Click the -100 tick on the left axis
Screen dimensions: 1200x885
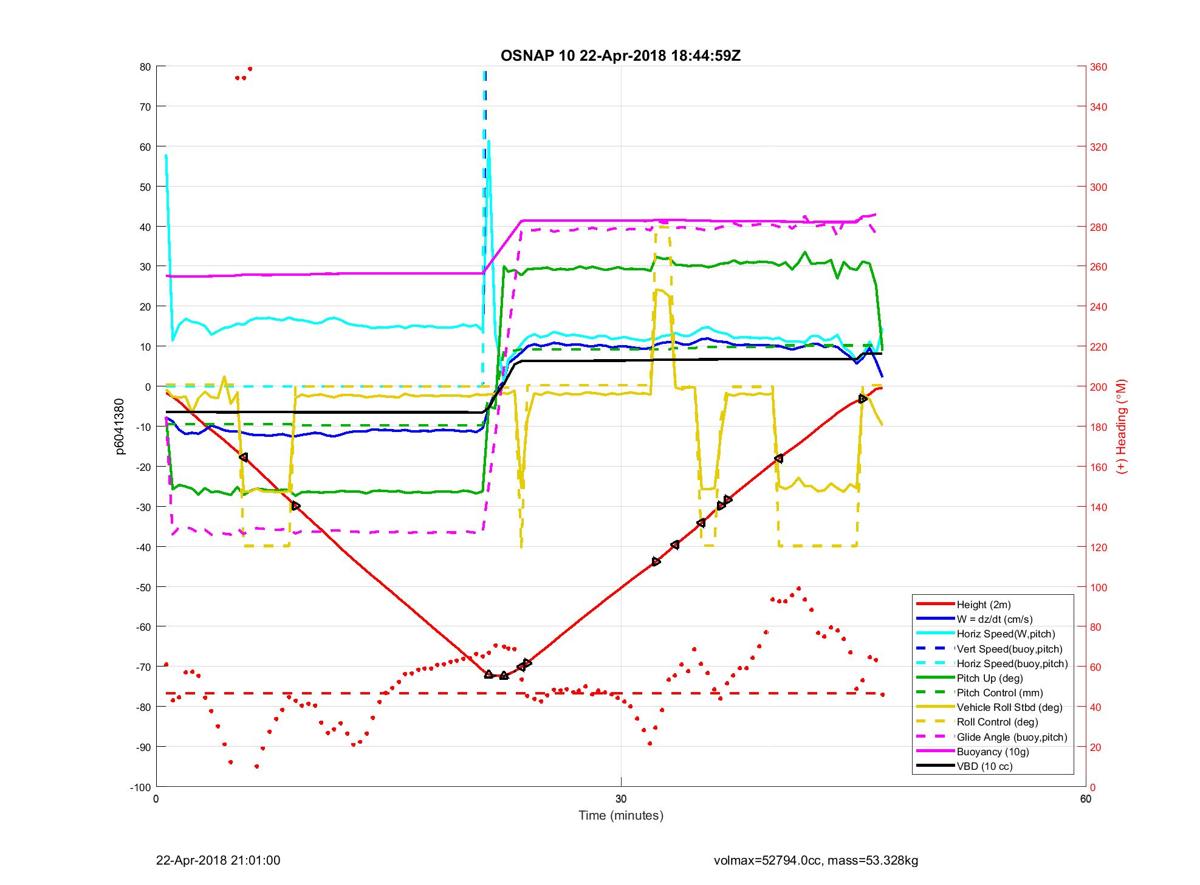[x=140, y=787]
